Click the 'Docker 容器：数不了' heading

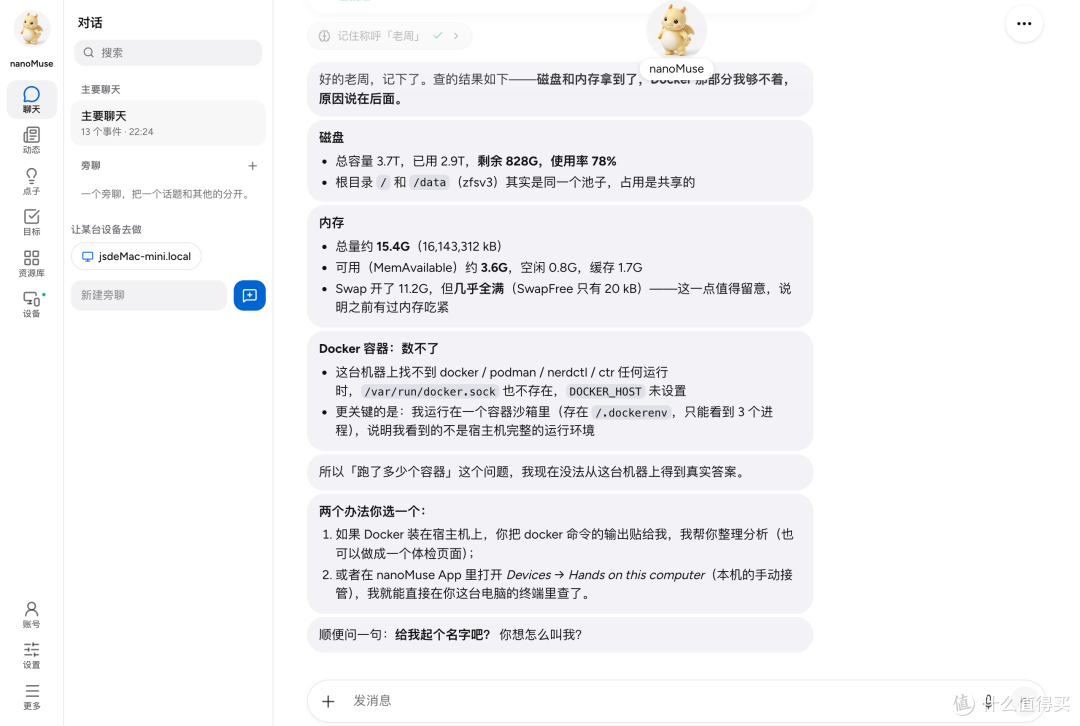coord(379,349)
